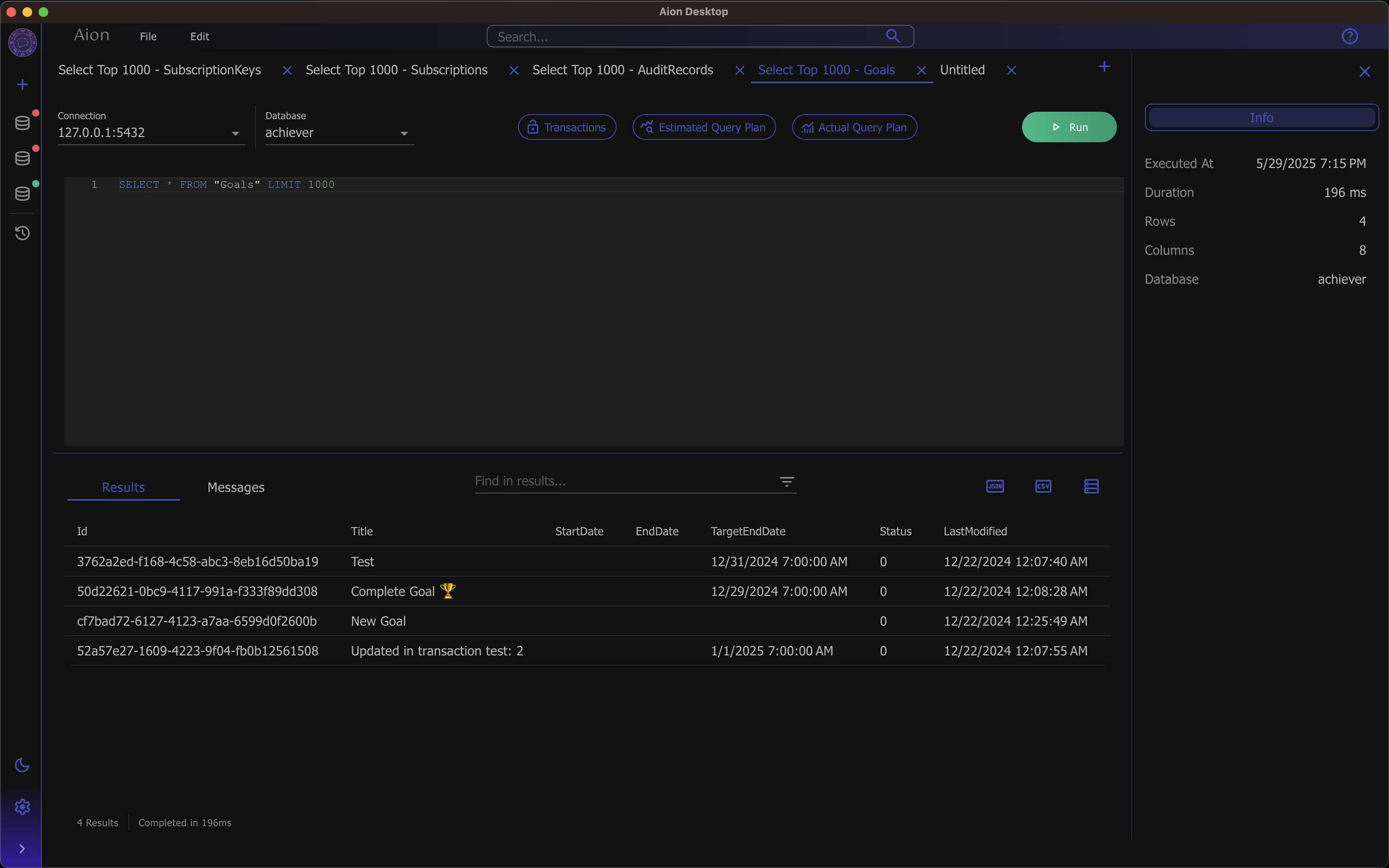Select 'Updated in transaction test: 2' cell
Viewport: 1389px width, 868px height.
(437, 651)
